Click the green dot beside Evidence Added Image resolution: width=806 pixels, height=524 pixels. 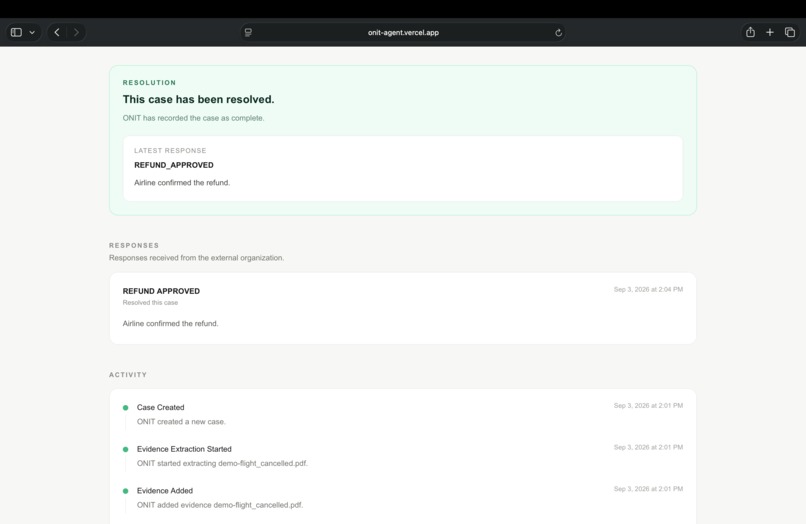point(125,491)
